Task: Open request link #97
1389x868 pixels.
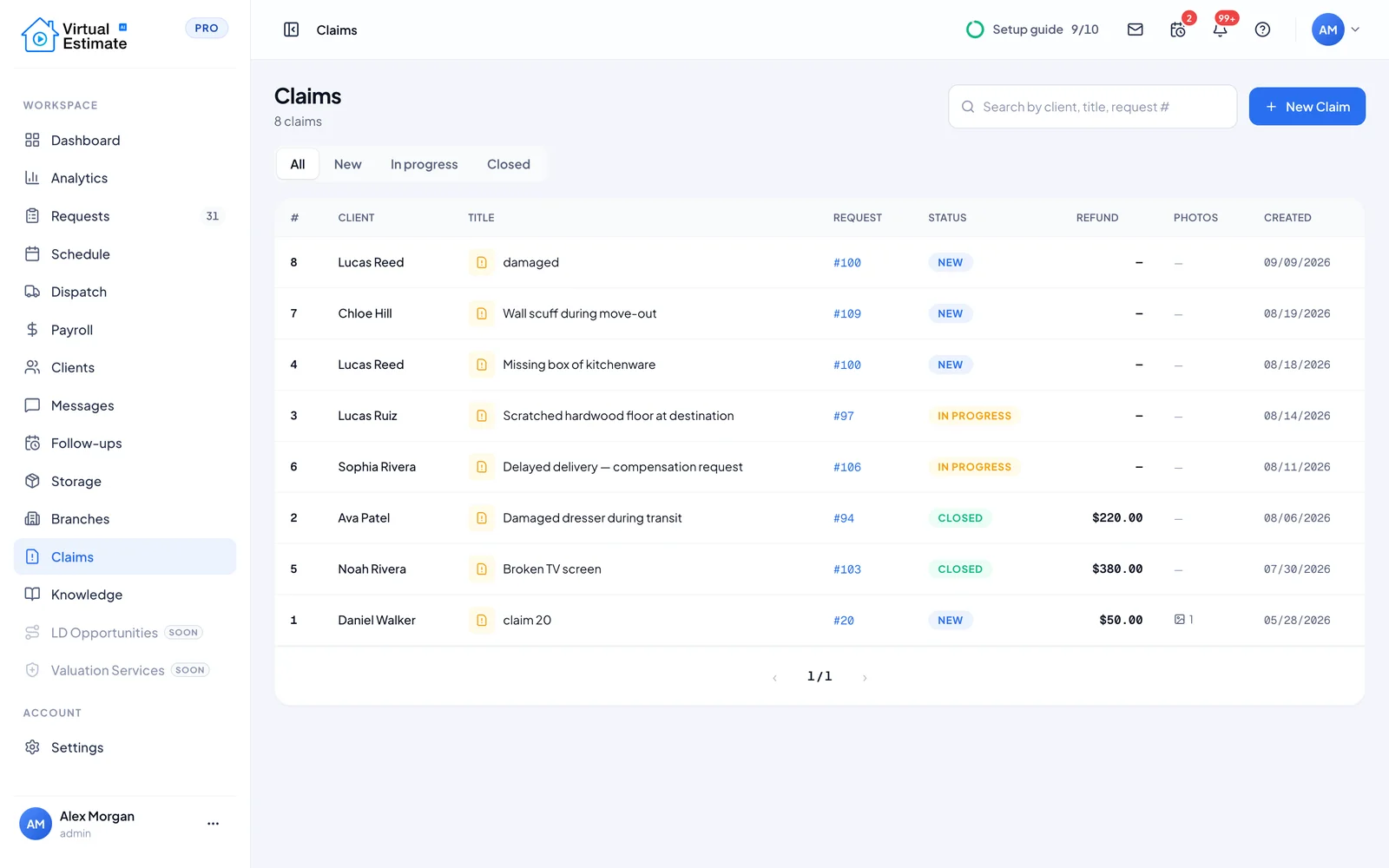Action: pyautogui.click(x=844, y=417)
